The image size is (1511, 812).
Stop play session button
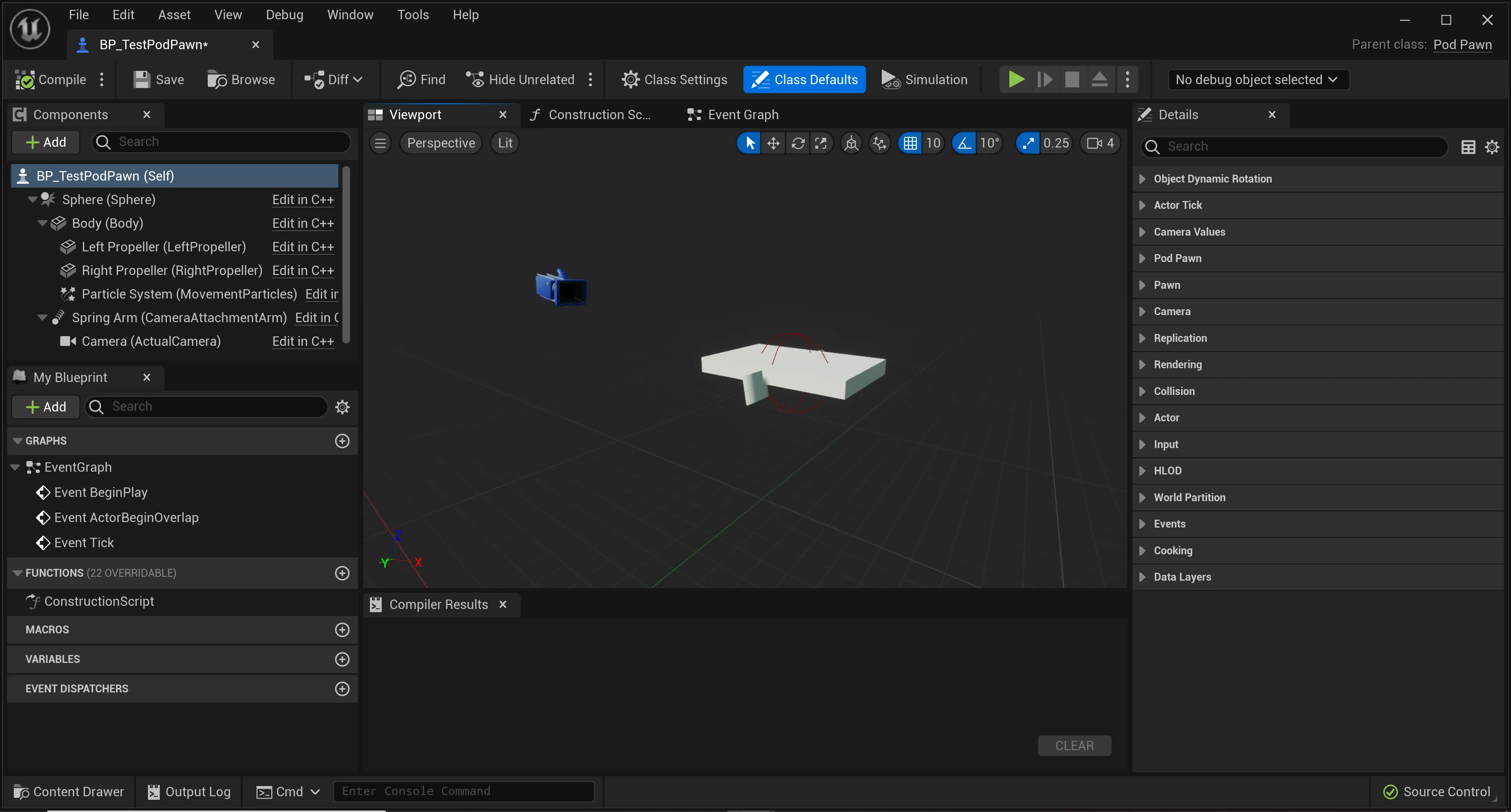[1071, 79]
